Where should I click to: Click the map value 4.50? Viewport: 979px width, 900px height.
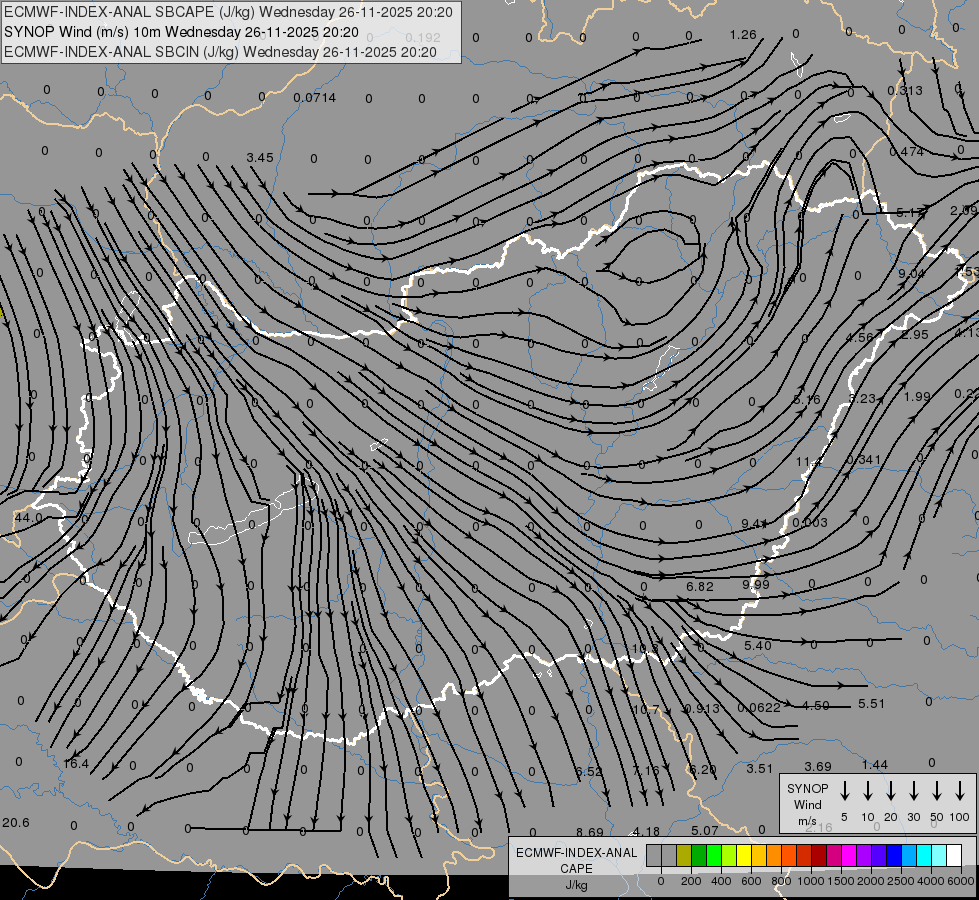(815, 705)
